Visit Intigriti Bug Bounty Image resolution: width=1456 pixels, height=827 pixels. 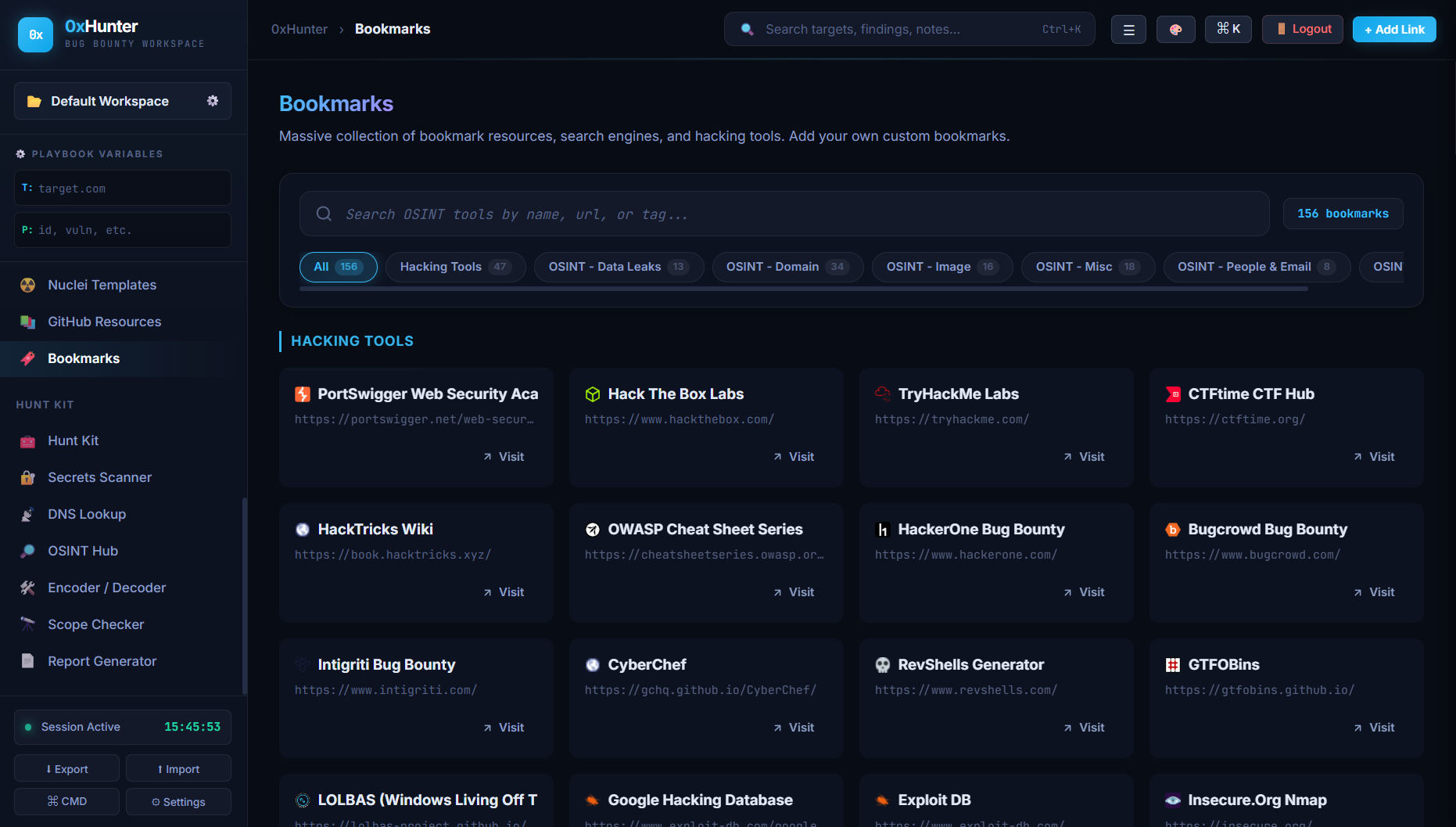504,728
